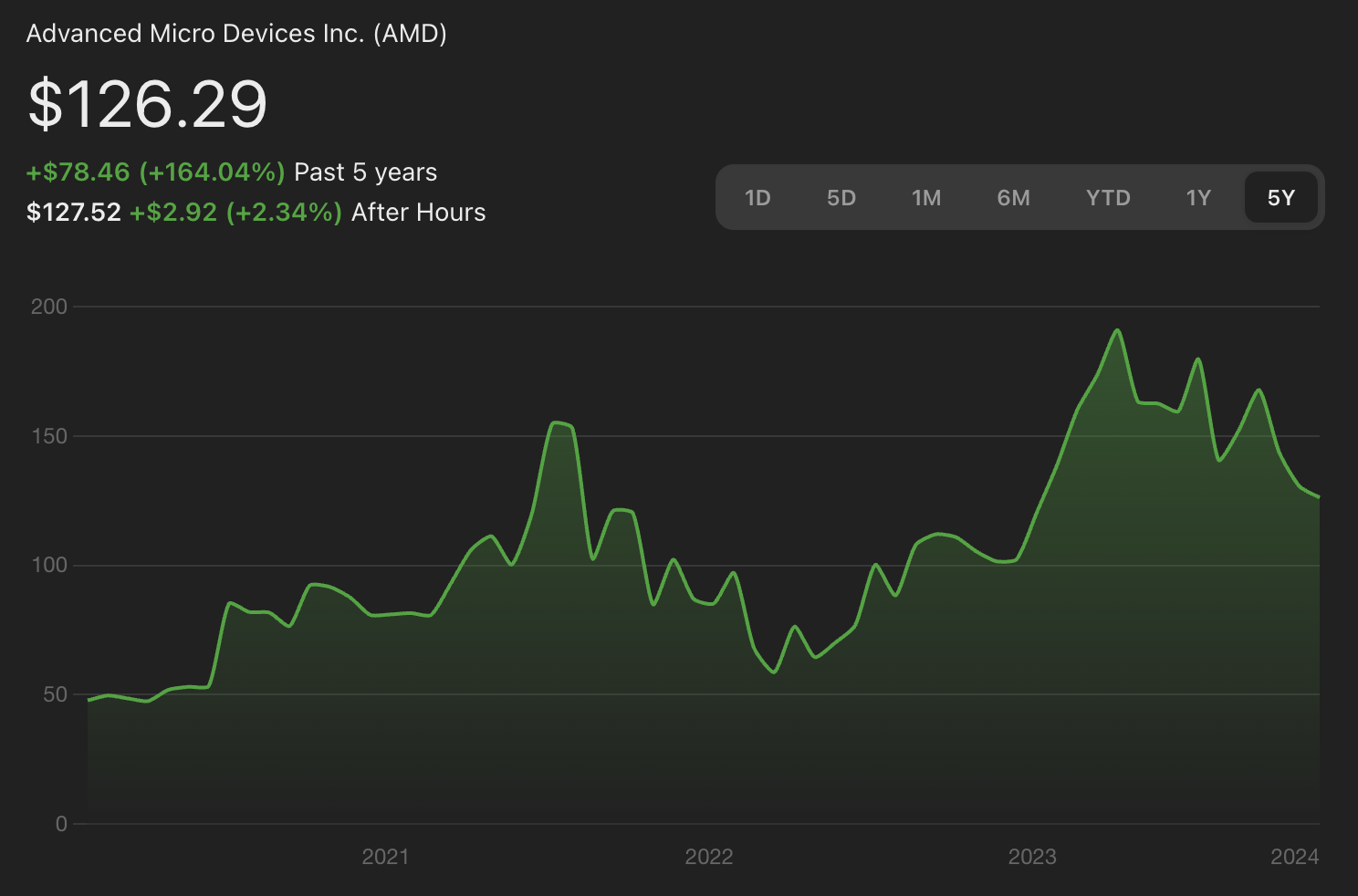
Task: Click the $127.52 after-hours price
Action: pyautogui.click(x=74, y=213)
